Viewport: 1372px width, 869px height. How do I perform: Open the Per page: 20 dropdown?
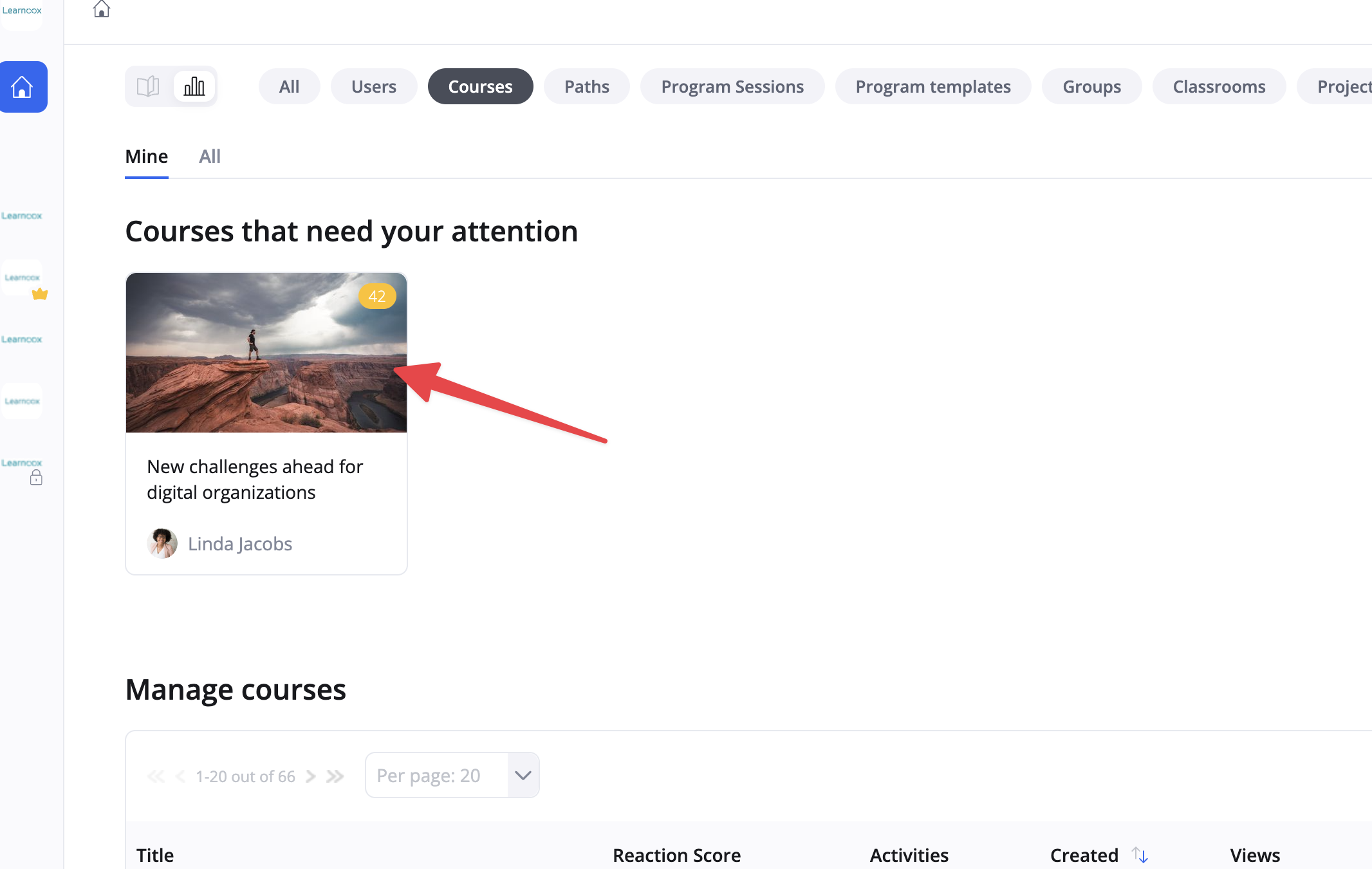point(452,775)
